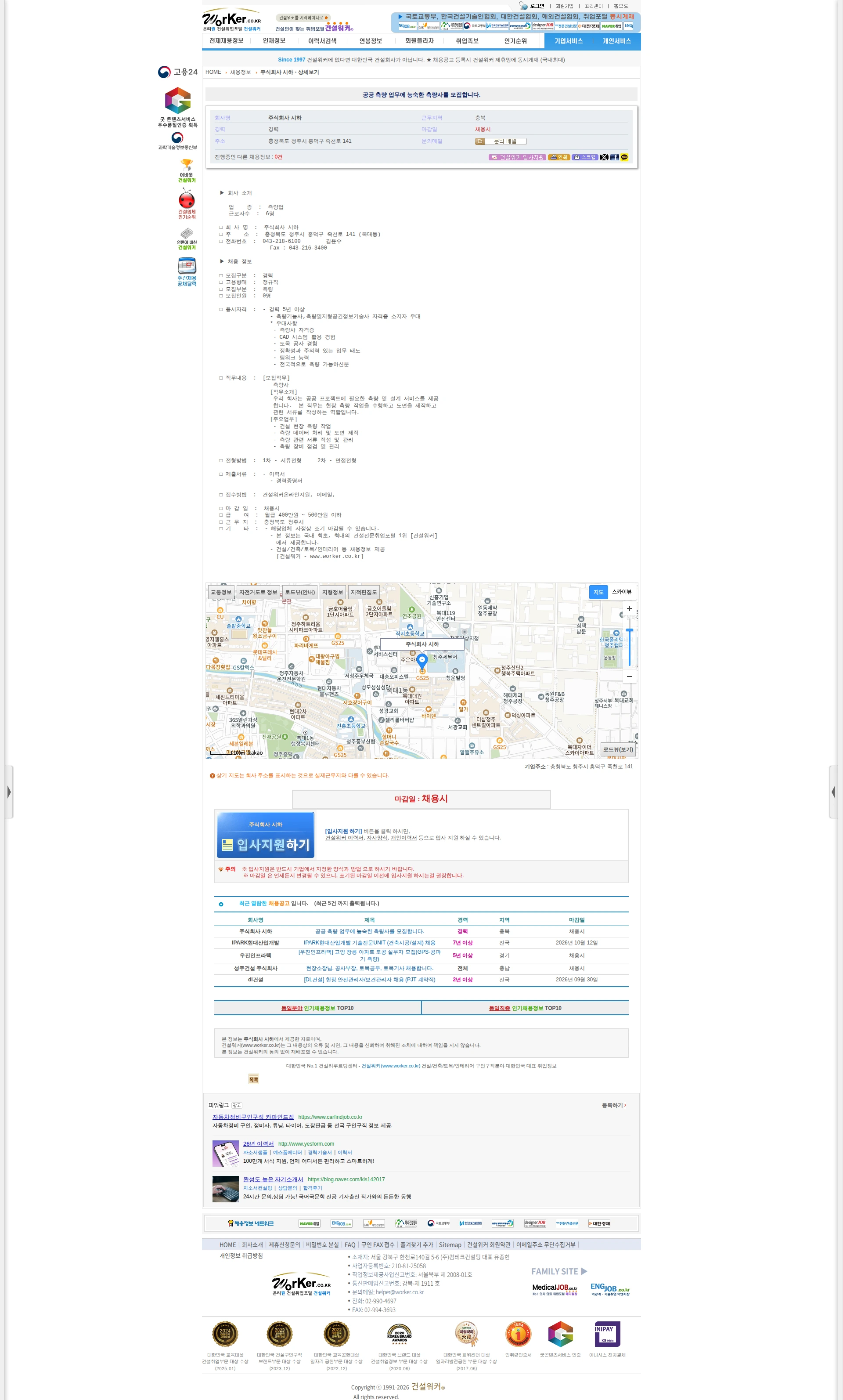Open the 굿 콘텐츠서비스 certification badge
The image size is (843, 1400).
(178, 107)
